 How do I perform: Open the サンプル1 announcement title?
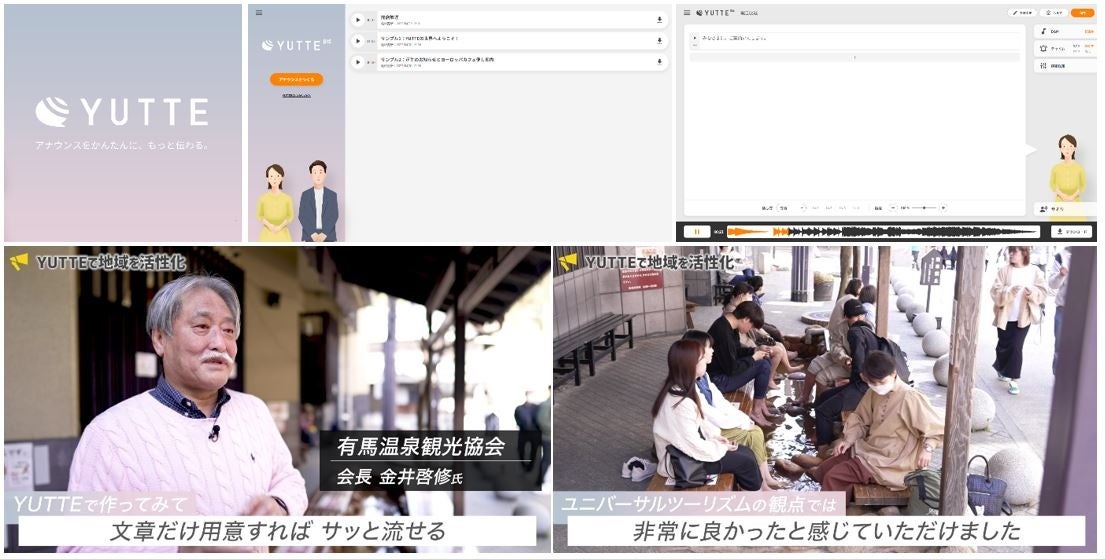420,38
